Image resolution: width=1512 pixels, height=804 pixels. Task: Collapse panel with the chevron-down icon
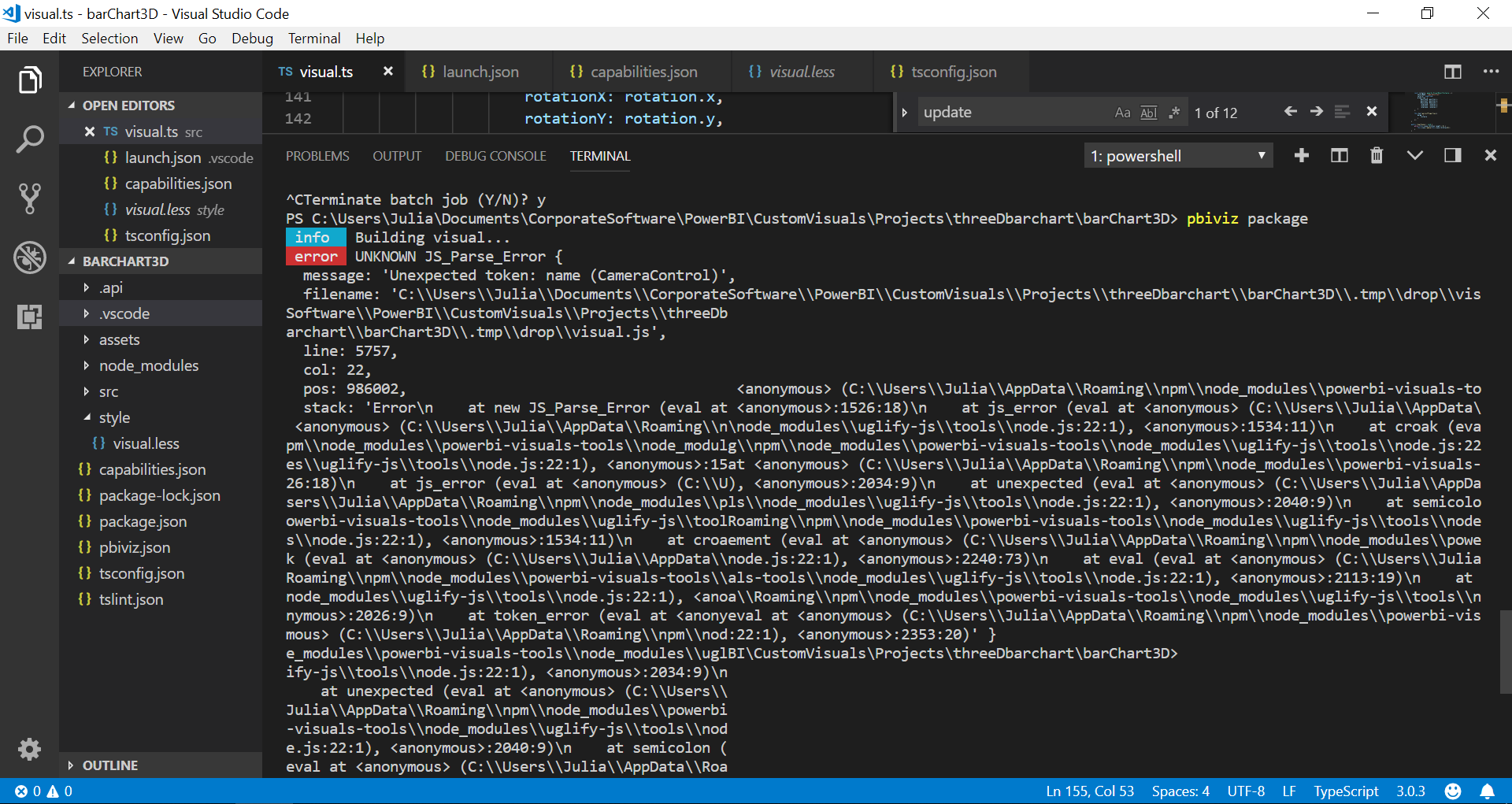[1415, 155]
